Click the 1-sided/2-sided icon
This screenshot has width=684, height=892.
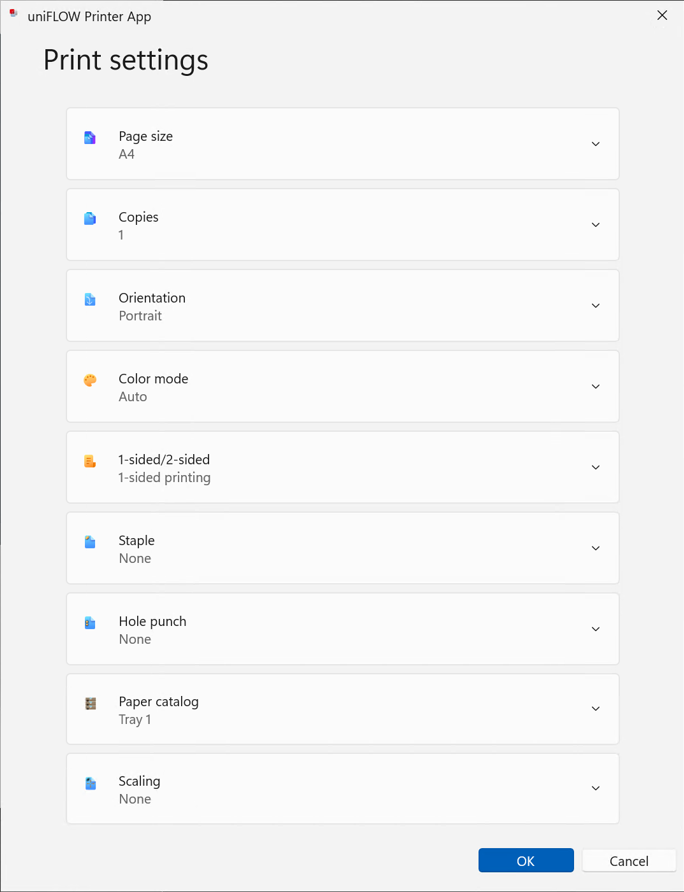[90, 461]
